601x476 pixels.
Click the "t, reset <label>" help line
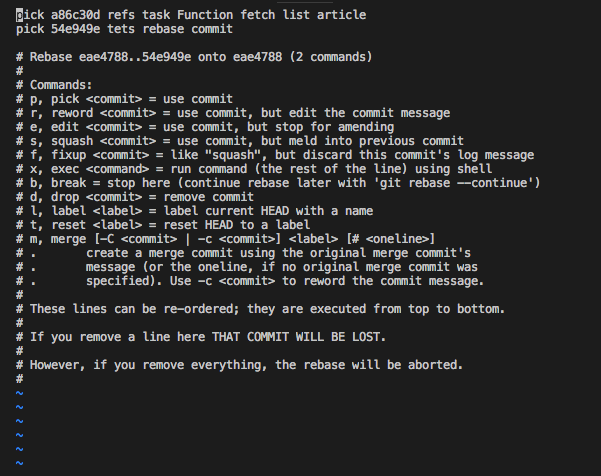tap(92, 225)
